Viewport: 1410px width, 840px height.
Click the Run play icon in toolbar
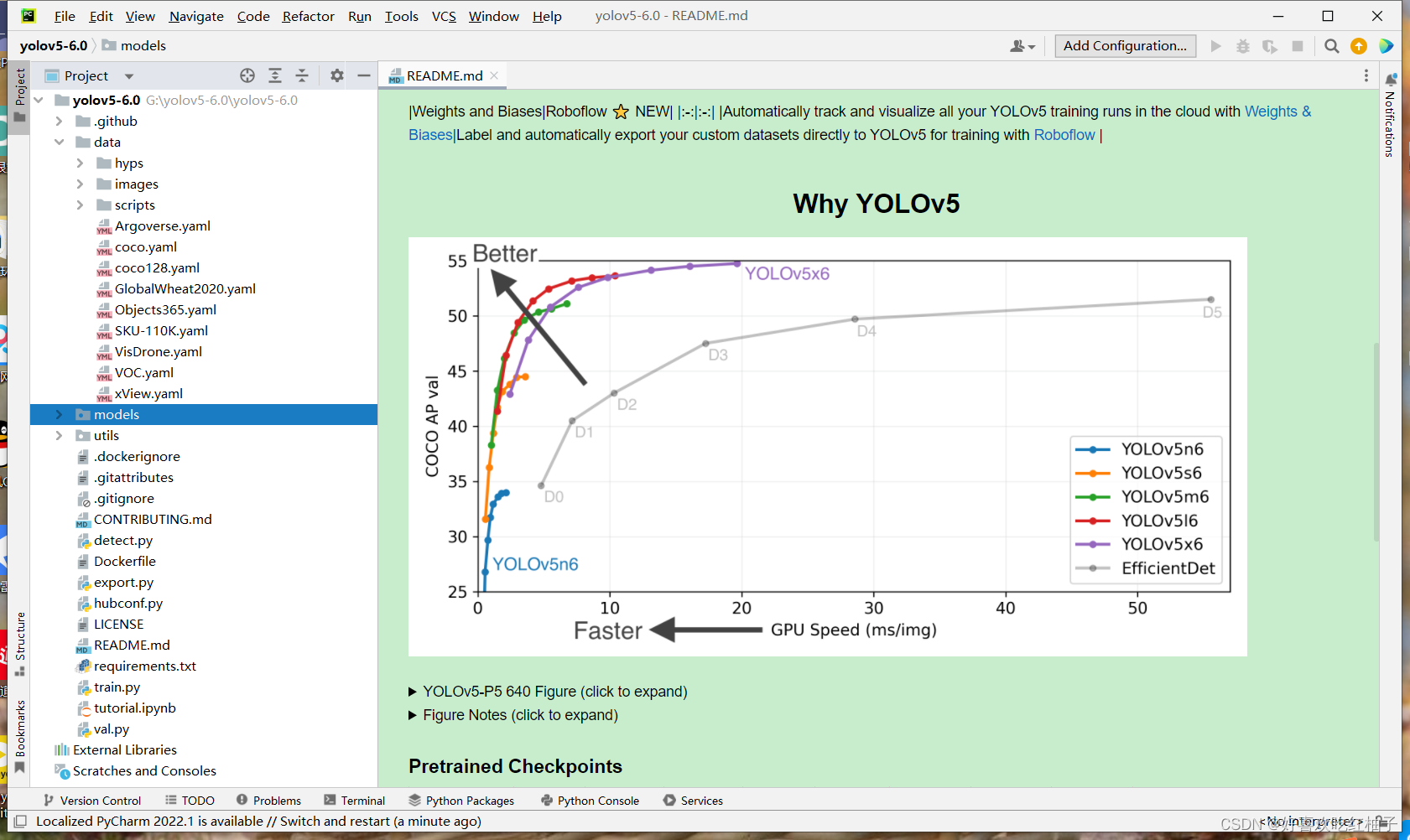(1215, 46)
